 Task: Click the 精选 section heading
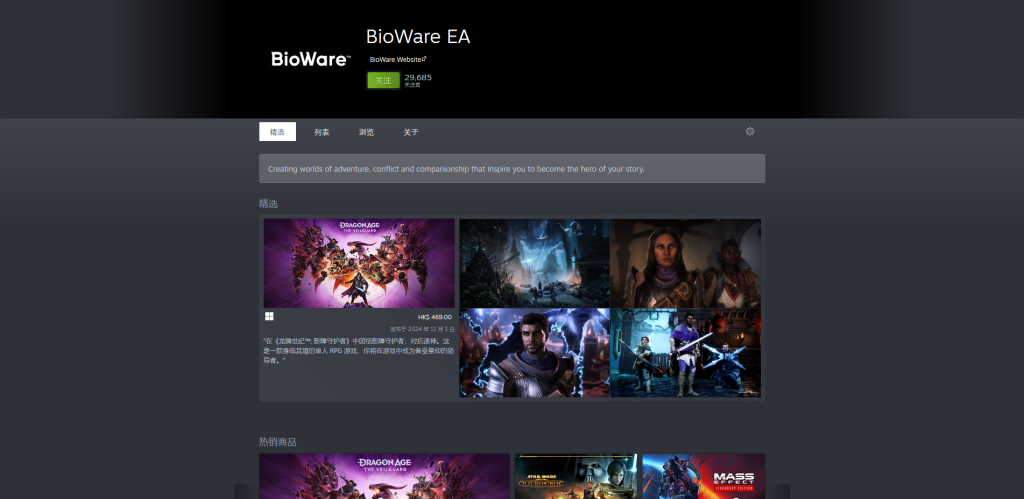(x=268, y=204)
